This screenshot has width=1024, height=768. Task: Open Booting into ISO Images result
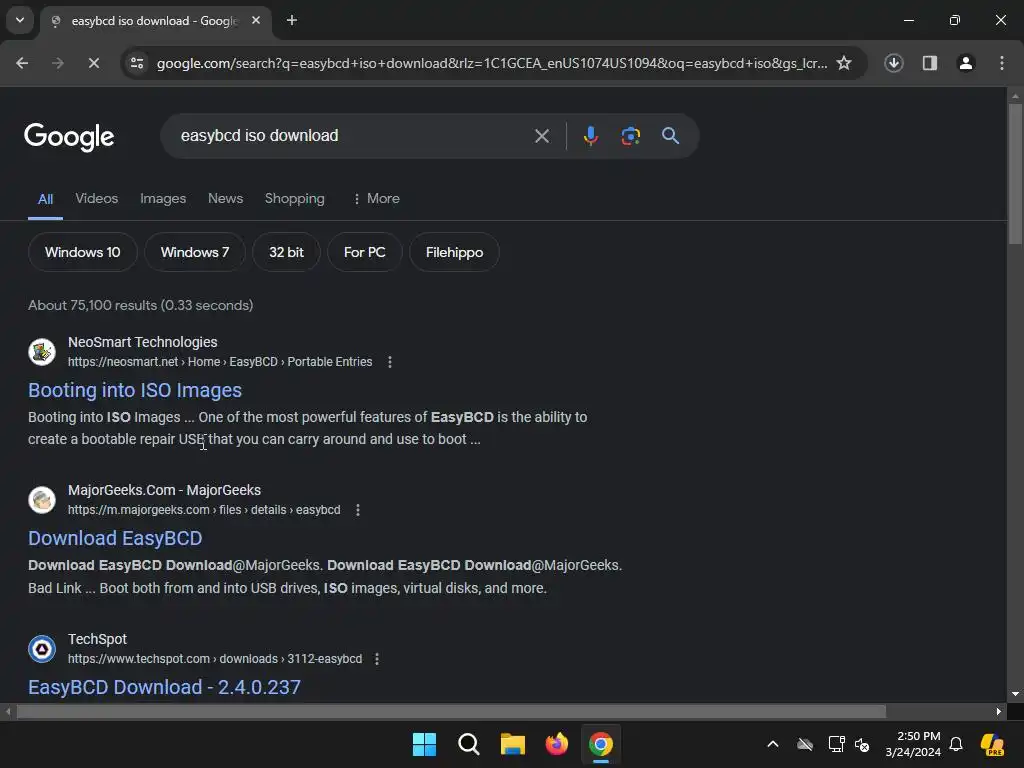click(135, 390)
